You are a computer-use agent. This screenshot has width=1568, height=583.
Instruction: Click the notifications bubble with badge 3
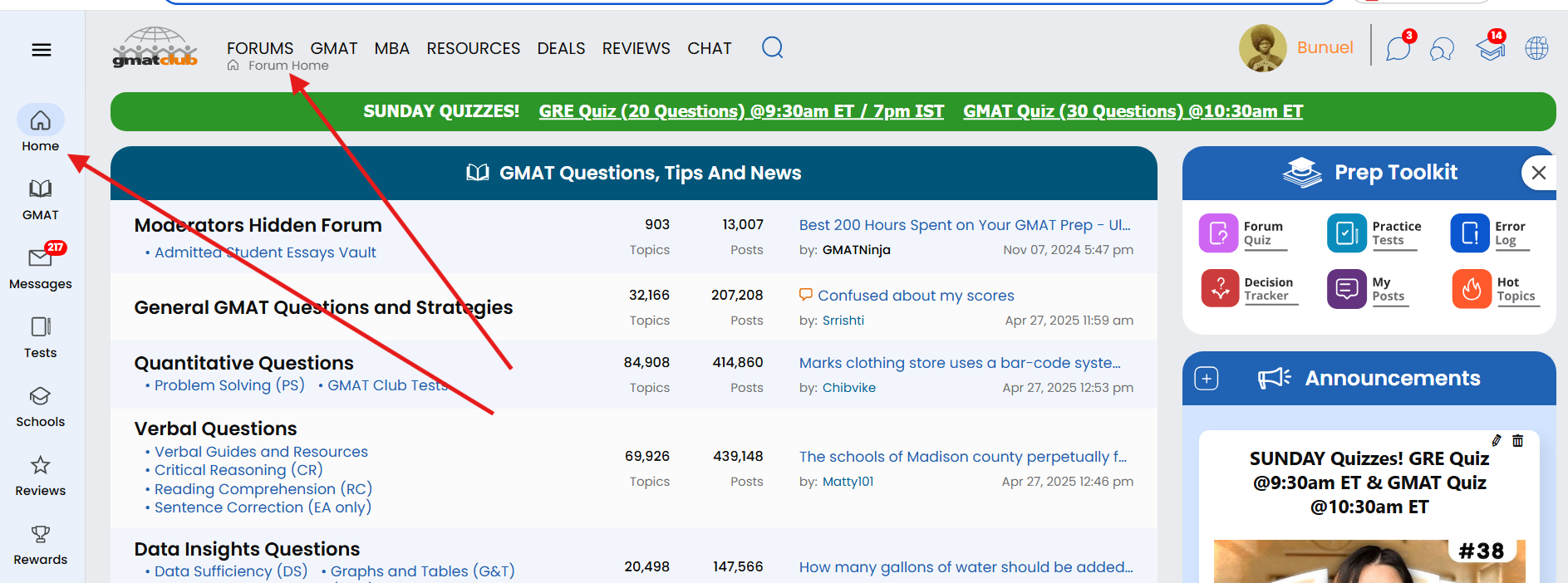click(1398, 49)
